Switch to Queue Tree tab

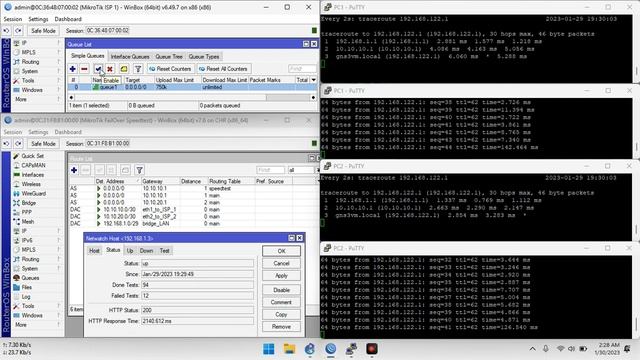169,57
